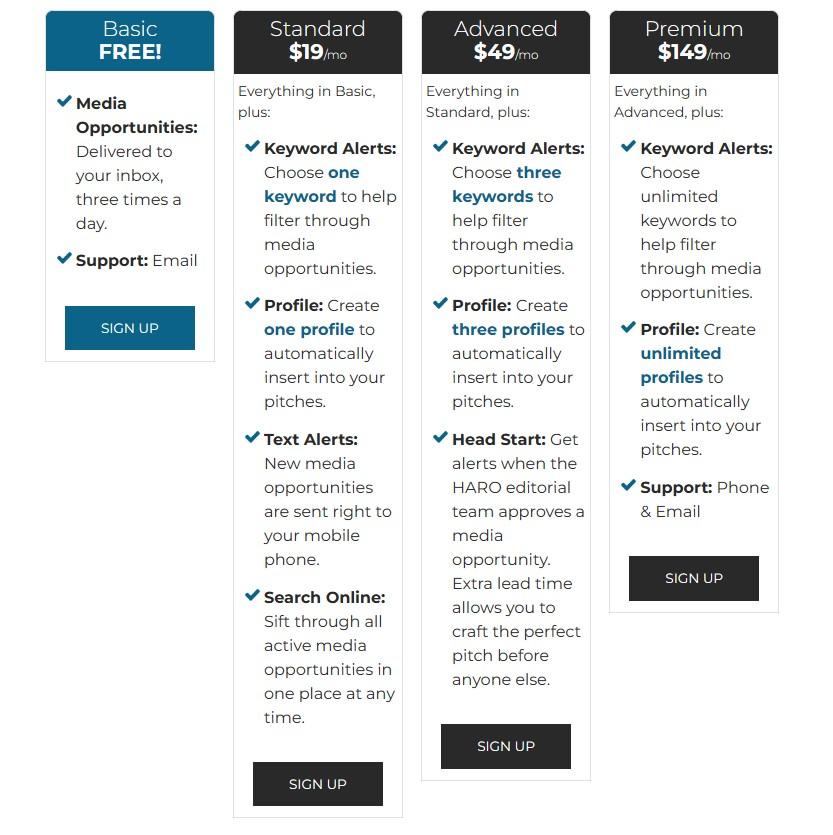Click the "three profiles" highlighted text

tap(508, 329)
